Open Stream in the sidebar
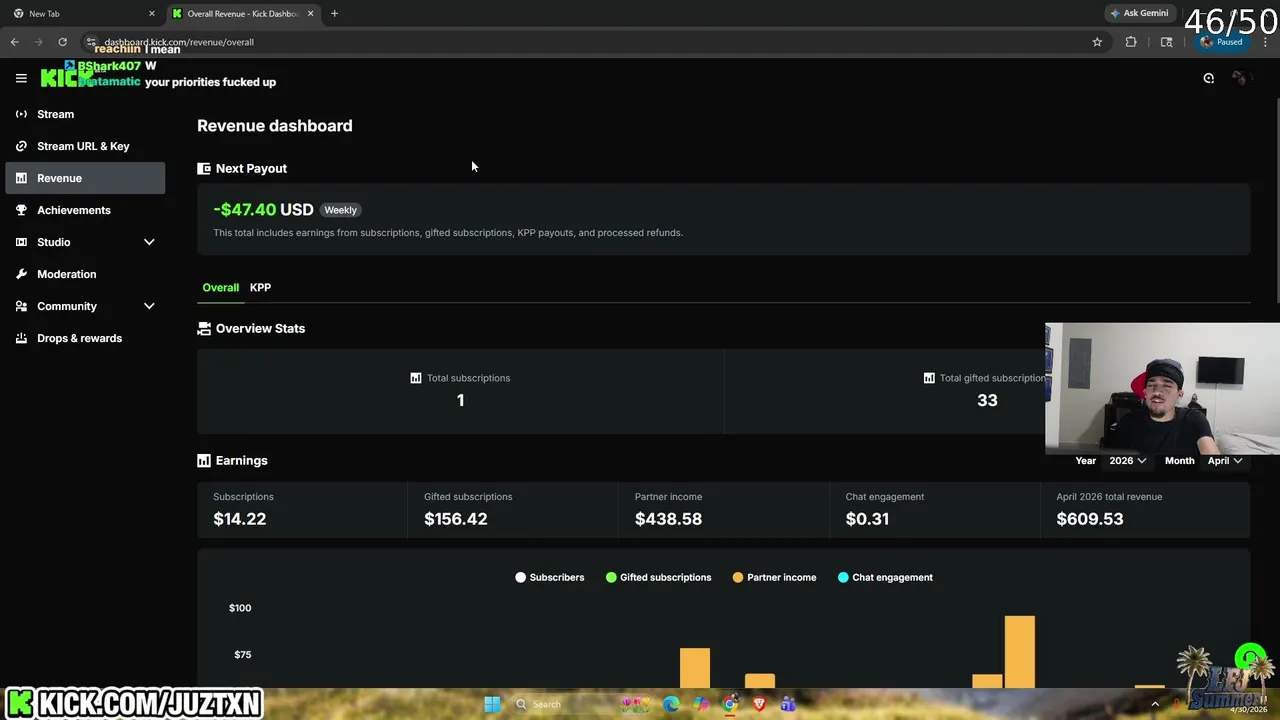Viewport: 1280px width, 720px height. (85, 114)
